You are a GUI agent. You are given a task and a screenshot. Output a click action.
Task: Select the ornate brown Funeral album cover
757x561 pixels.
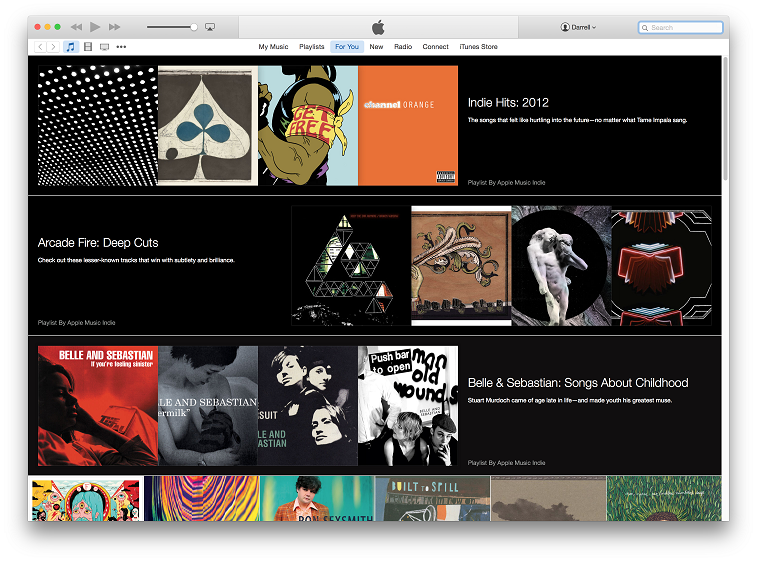461,266
